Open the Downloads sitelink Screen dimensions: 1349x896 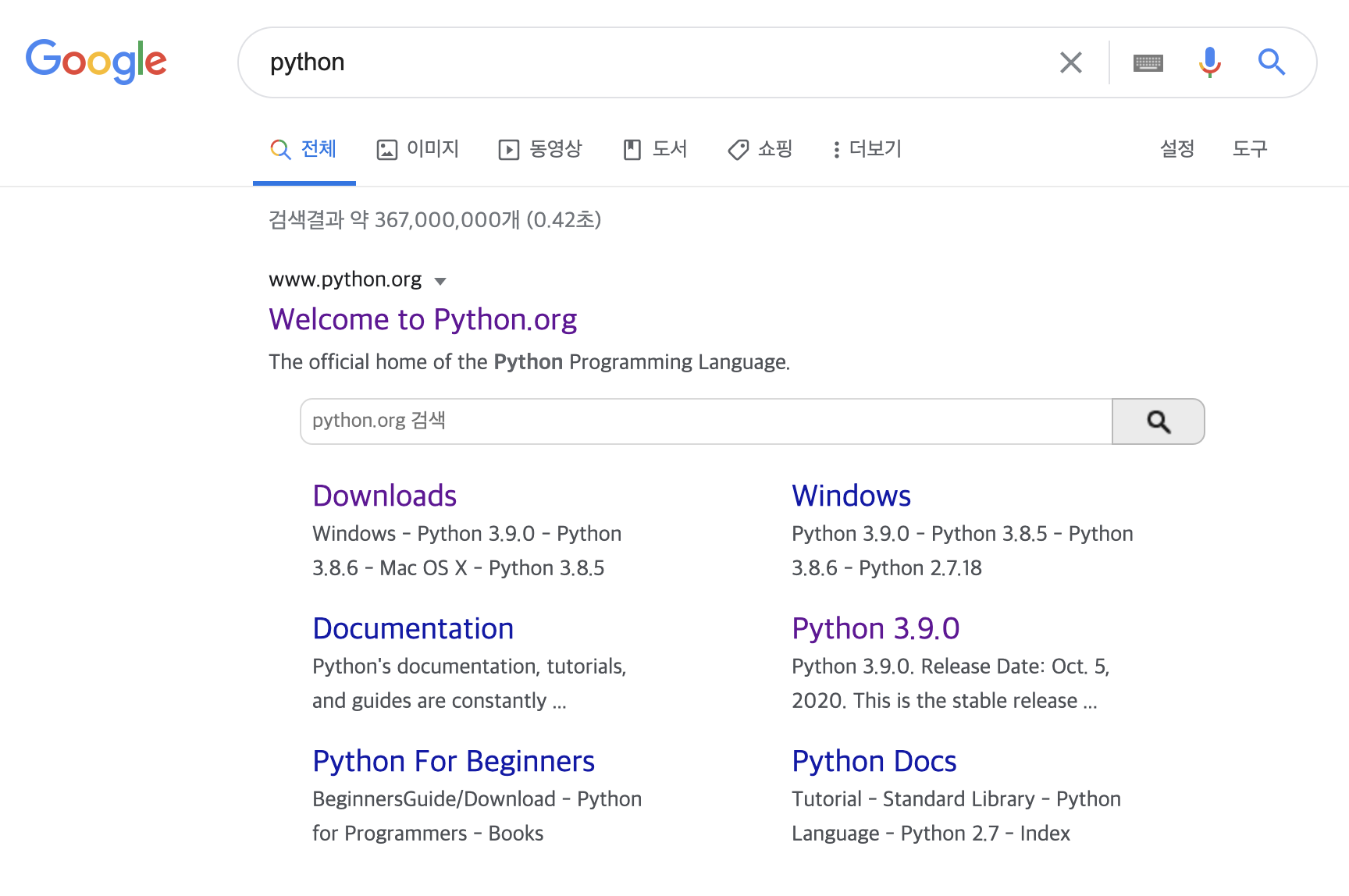coord(385,496)
